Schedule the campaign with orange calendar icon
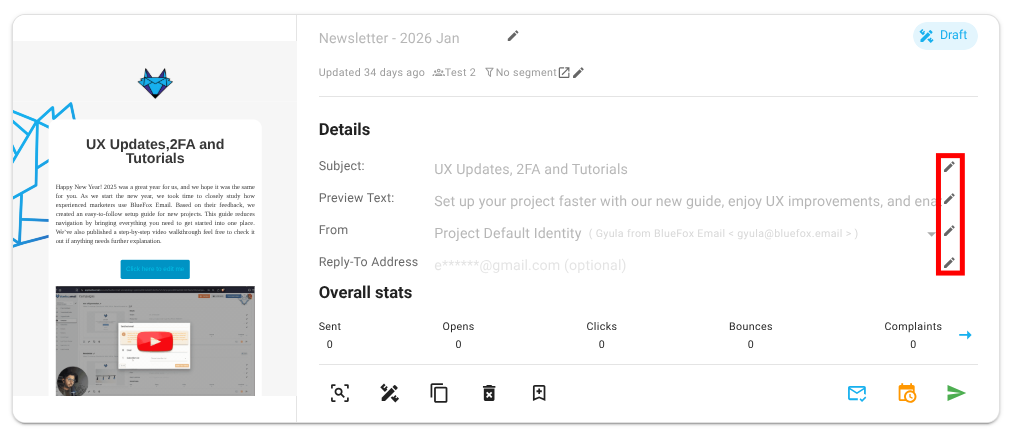This screenshot has height=438, width=1009. (x=907, y=393)
